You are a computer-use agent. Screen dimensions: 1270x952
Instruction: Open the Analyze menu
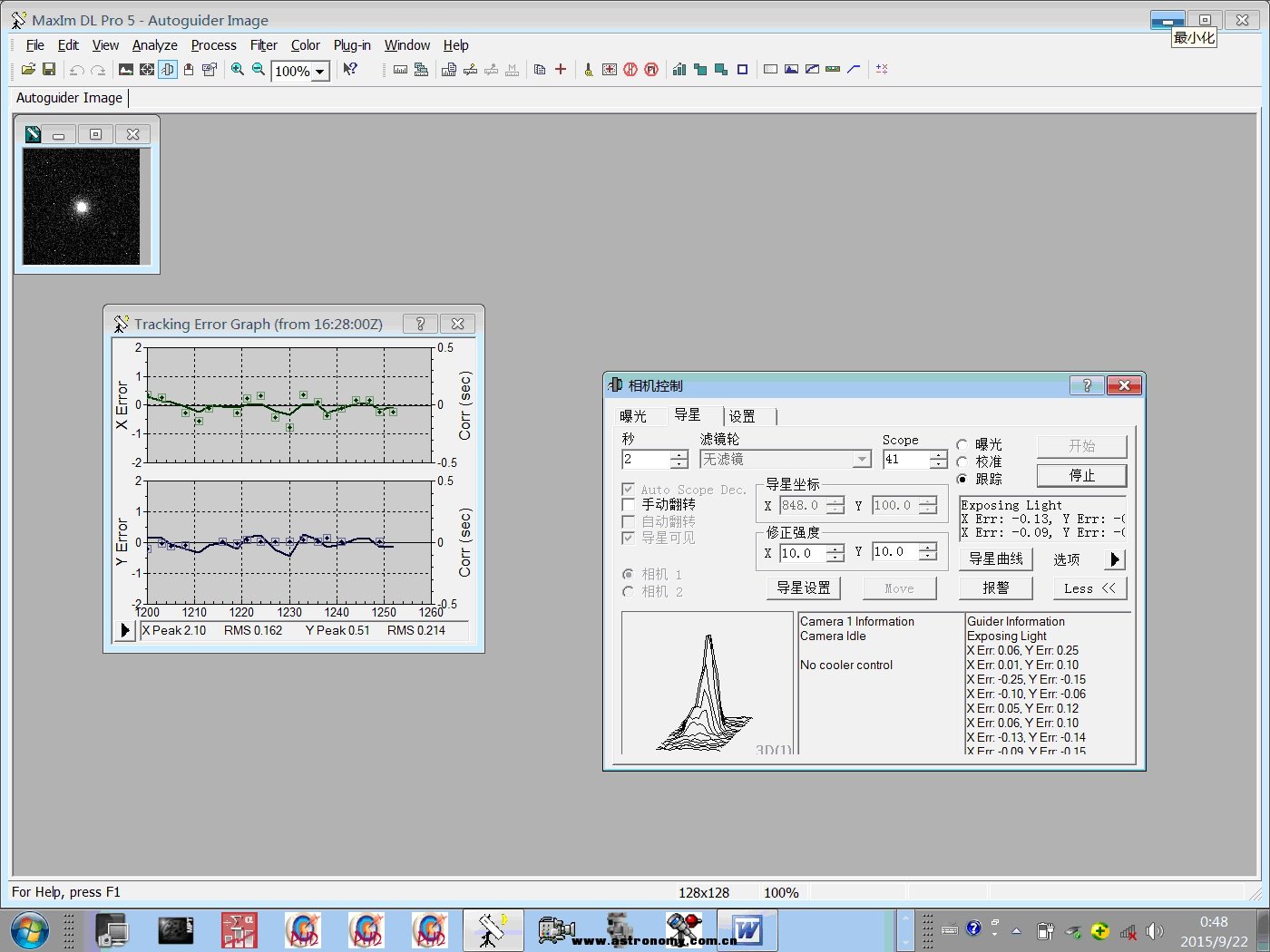point(155,45)
